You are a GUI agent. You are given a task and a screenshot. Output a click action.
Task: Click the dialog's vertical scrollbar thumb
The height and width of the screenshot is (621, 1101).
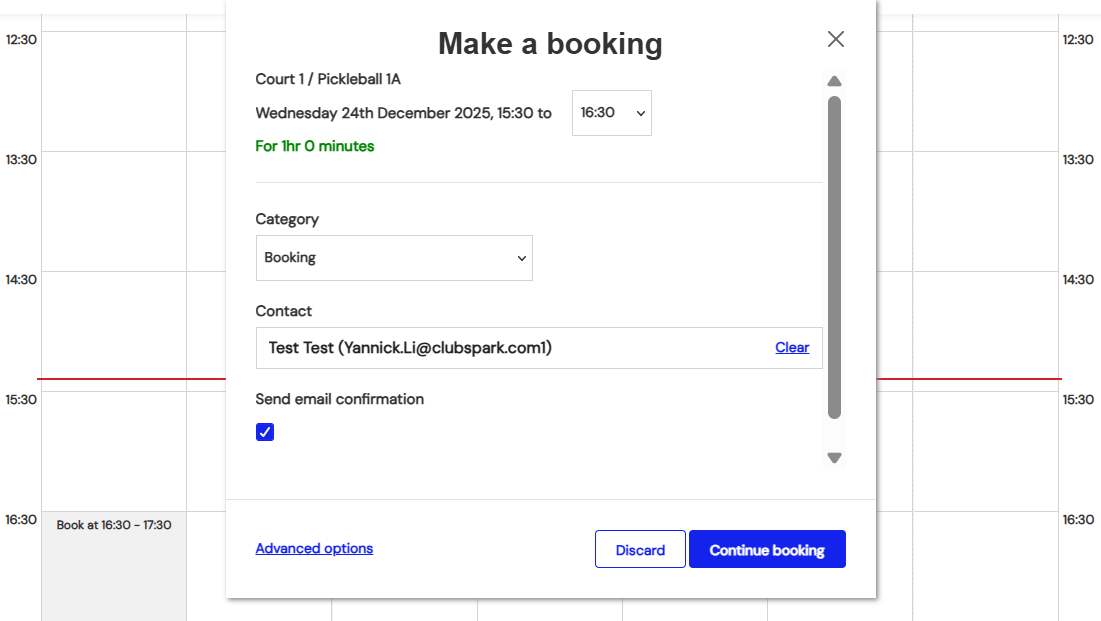coord(834,256)
